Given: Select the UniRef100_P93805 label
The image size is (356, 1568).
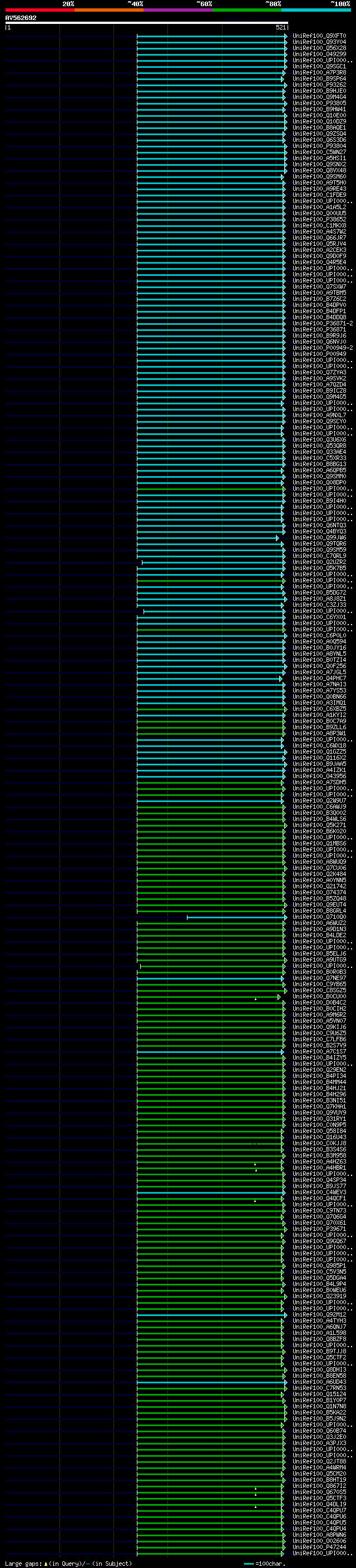Looking at the screenshot, I should coord(319,103).
